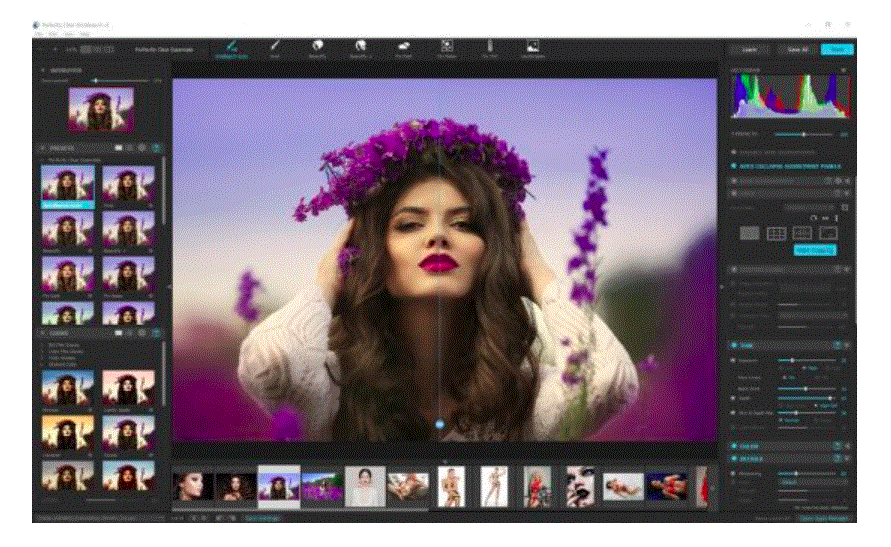
Task: Collapse the Presets panel arrow
Action: 43,148
